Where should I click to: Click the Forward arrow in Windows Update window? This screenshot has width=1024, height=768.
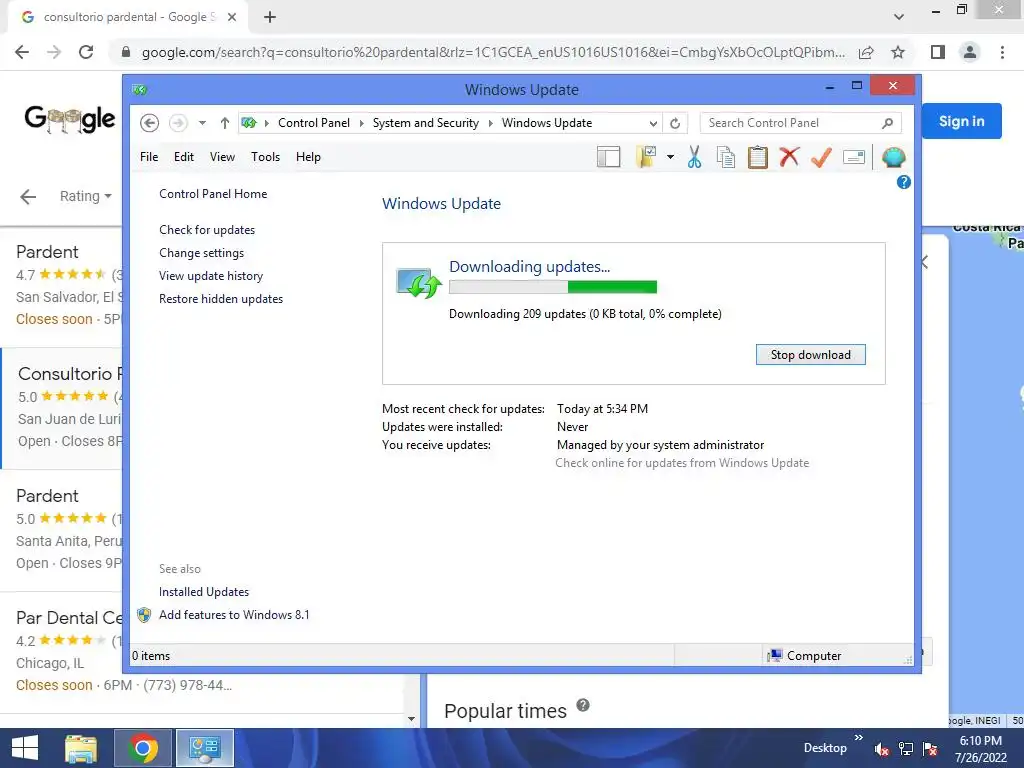tap(178, 123)
